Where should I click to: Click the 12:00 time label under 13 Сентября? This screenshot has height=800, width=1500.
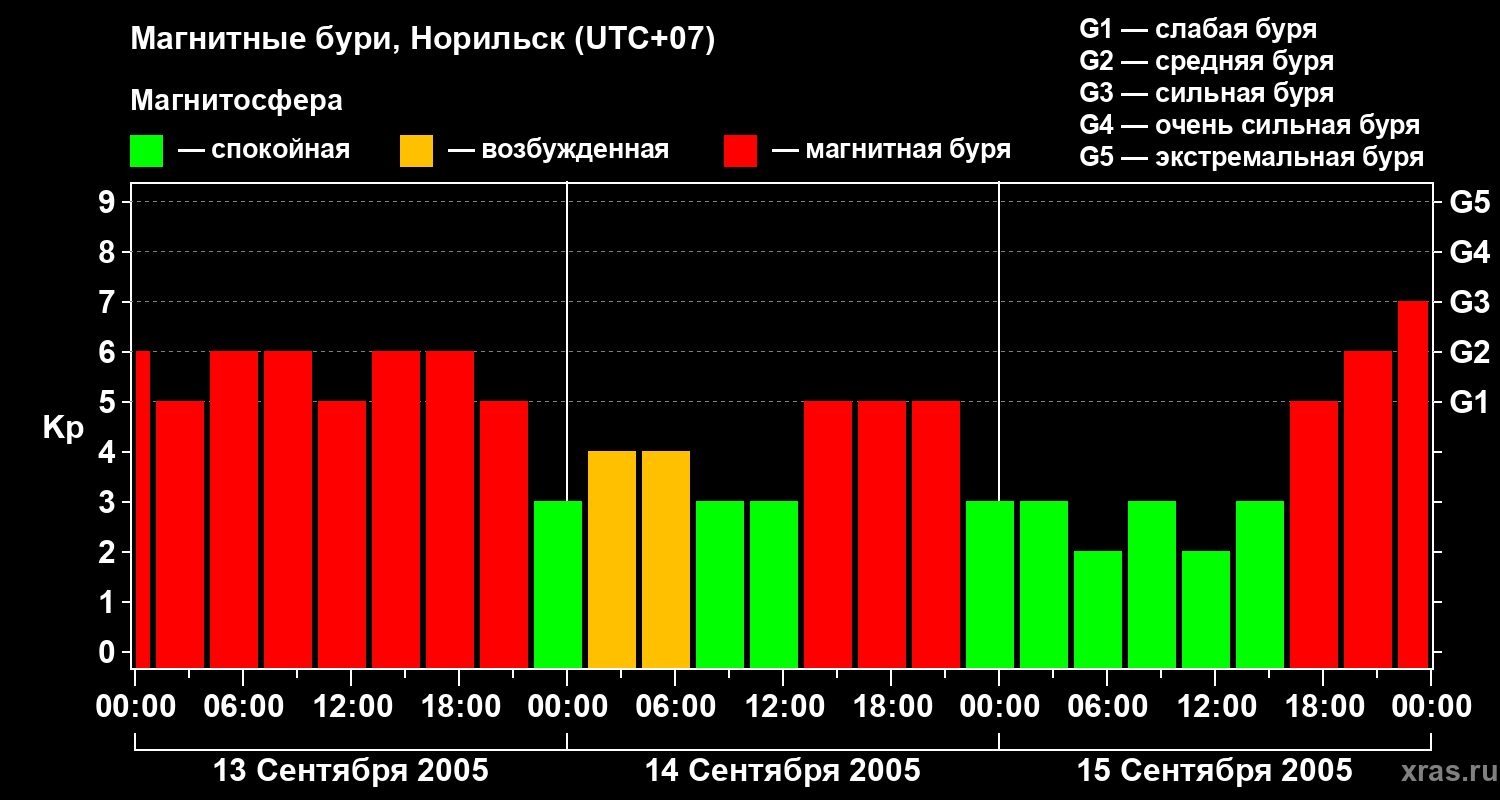(351, 706)
